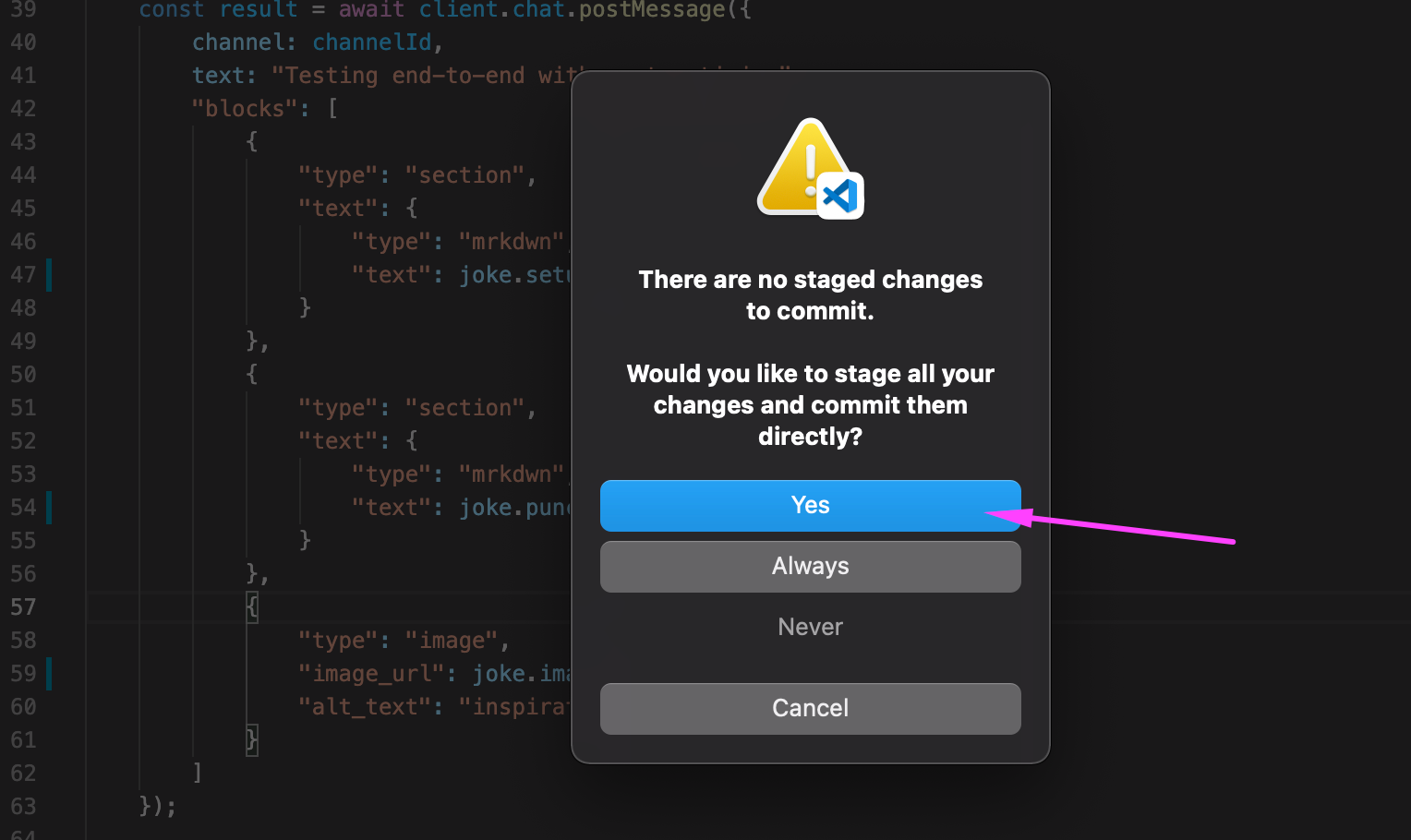Collapse the code block brace on line 57
This screenshot has height=840, width=1411.
250,606
